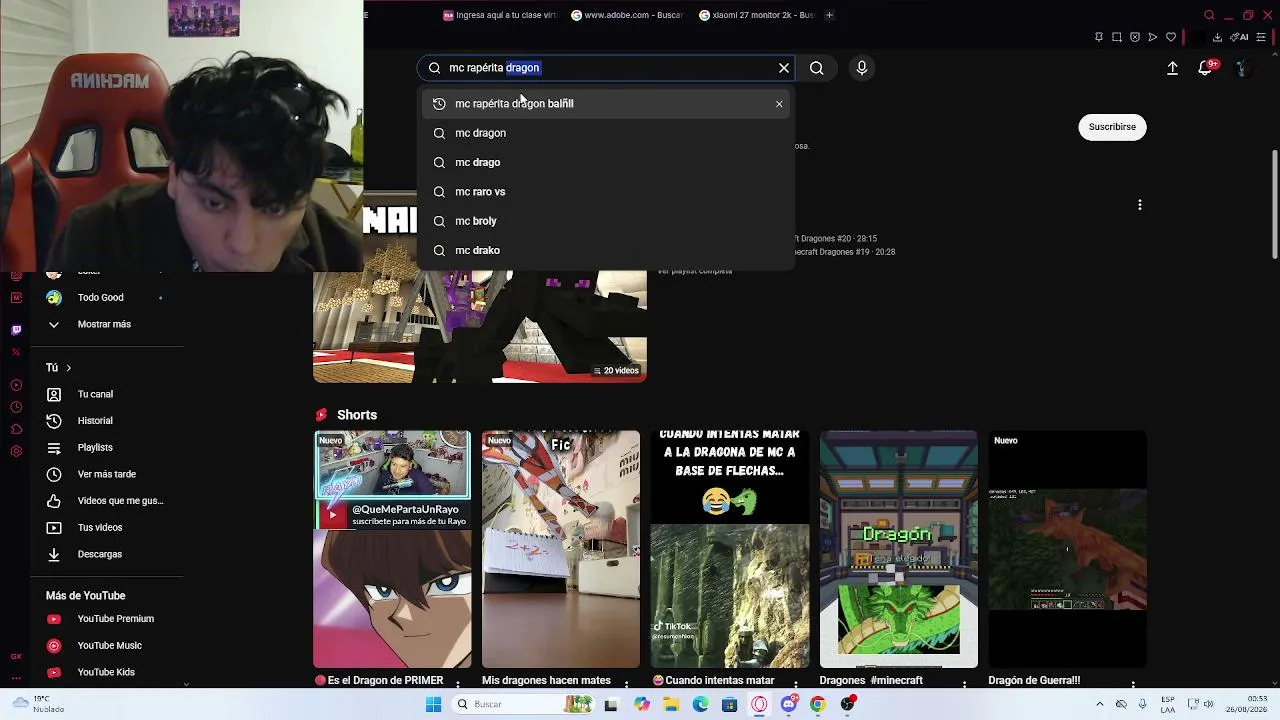Open Discord from the taskbar
The image size is (1280, 720).
(789, 704)
